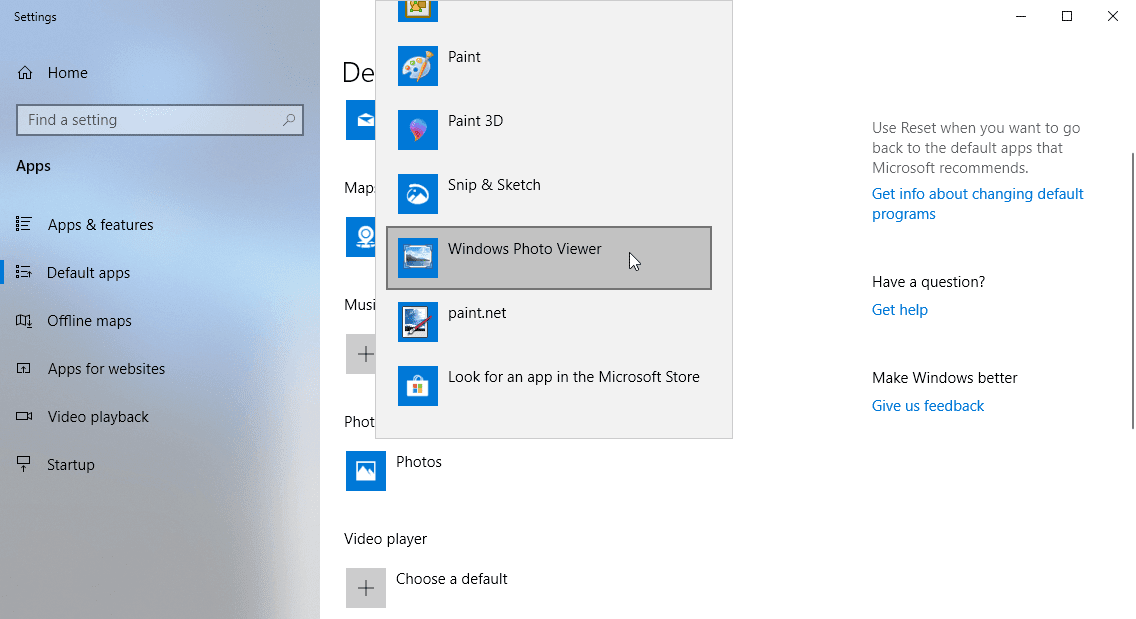
Task: Select Windows Photo Viewer as default
Action: click(548, 258)
